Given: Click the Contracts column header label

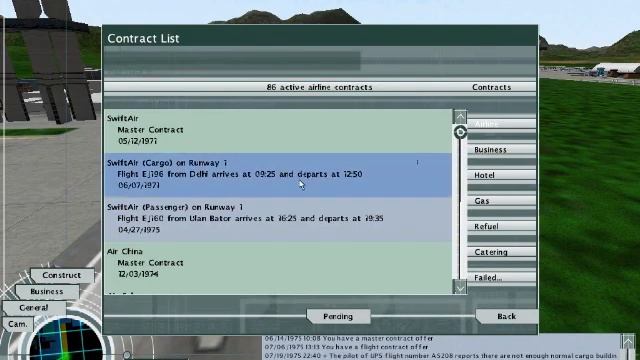Looking at the screenshot, I should (491, 87).
